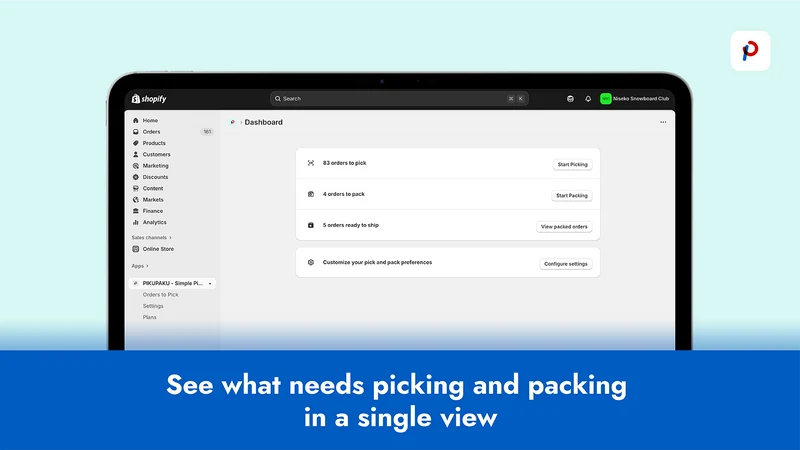Open the PIKUPAKU Settings sub-item
The width and height of the screenshot is (800, 450).
[153, 306]
